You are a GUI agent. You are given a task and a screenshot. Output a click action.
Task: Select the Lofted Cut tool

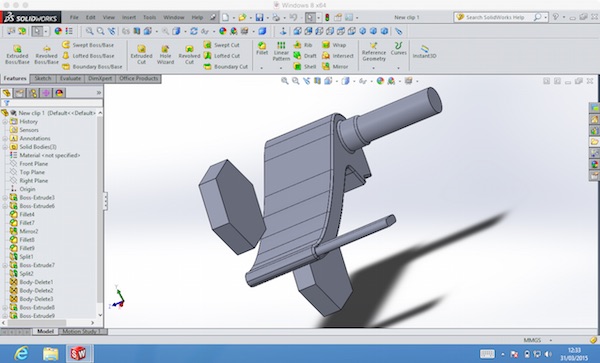pos(222,56)
